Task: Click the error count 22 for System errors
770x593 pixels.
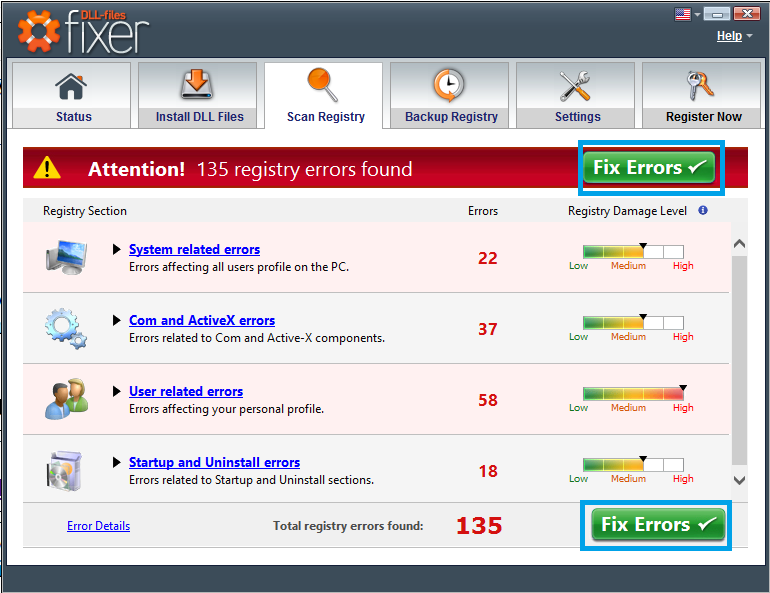Action: coord(488,258)
